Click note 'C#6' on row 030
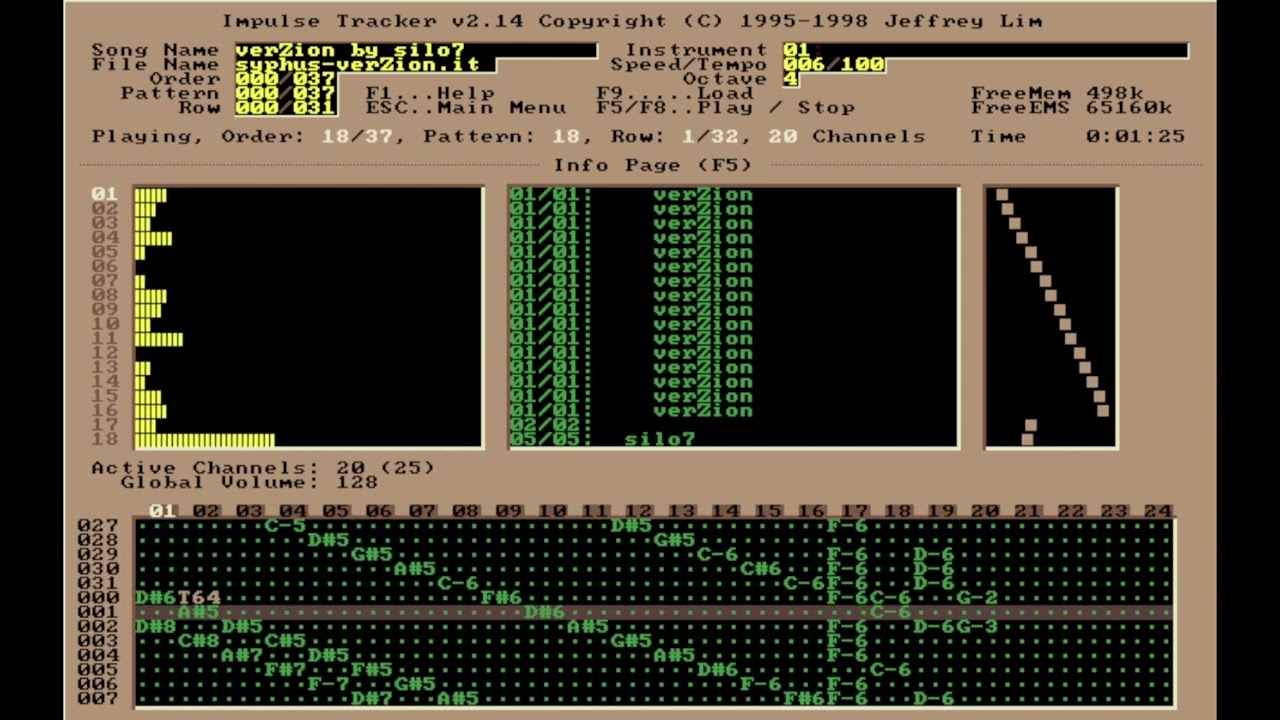The height and width of the screenshot is (720, 1280). 760,569
